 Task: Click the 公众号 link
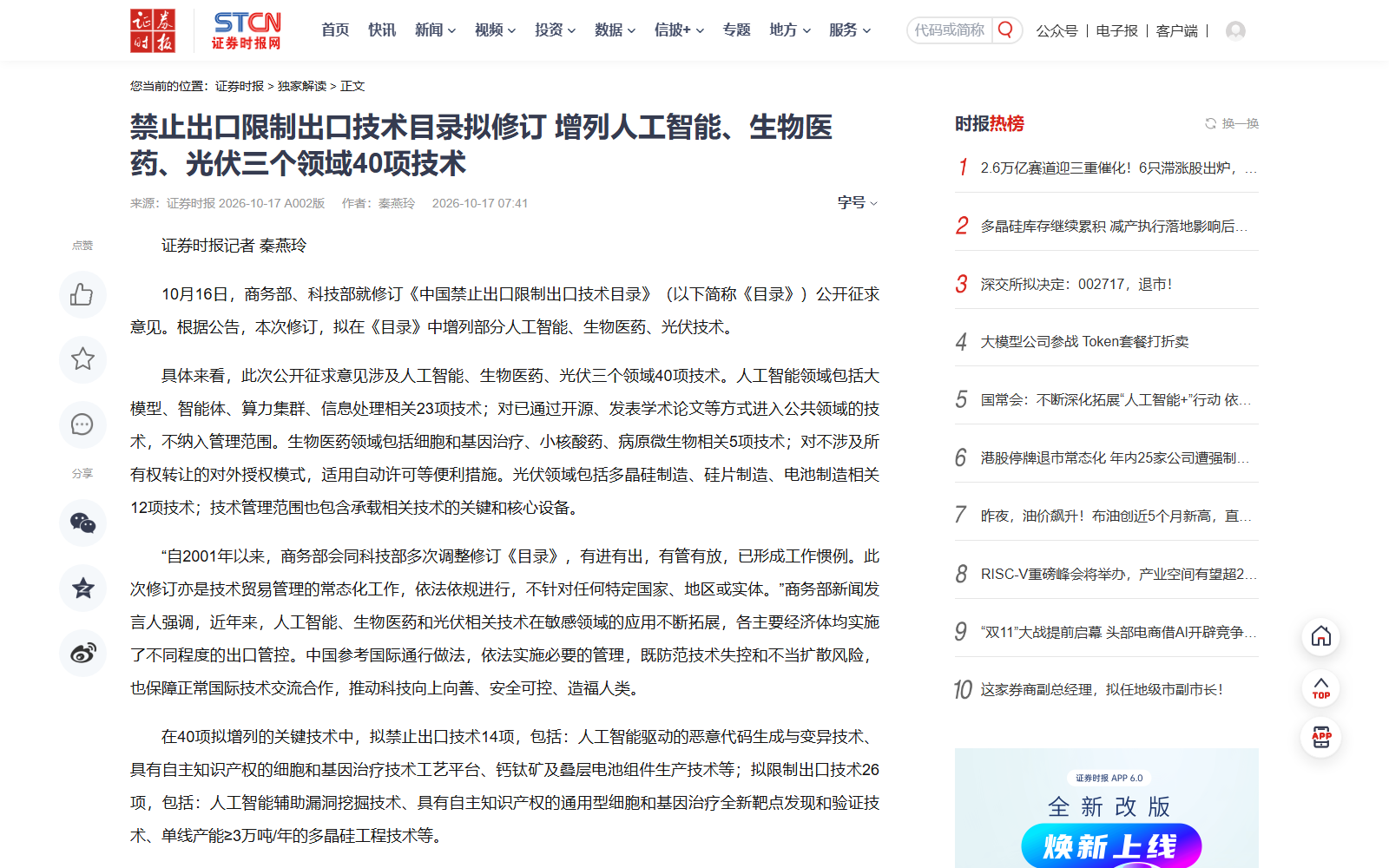[1057, 30]
